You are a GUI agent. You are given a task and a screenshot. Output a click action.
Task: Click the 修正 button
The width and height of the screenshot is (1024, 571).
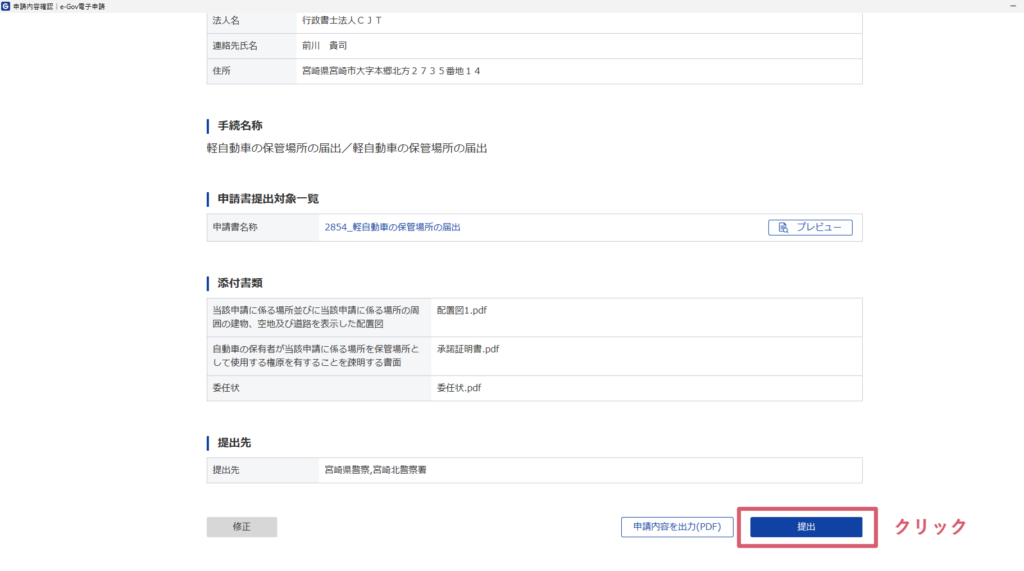[241, 527]
